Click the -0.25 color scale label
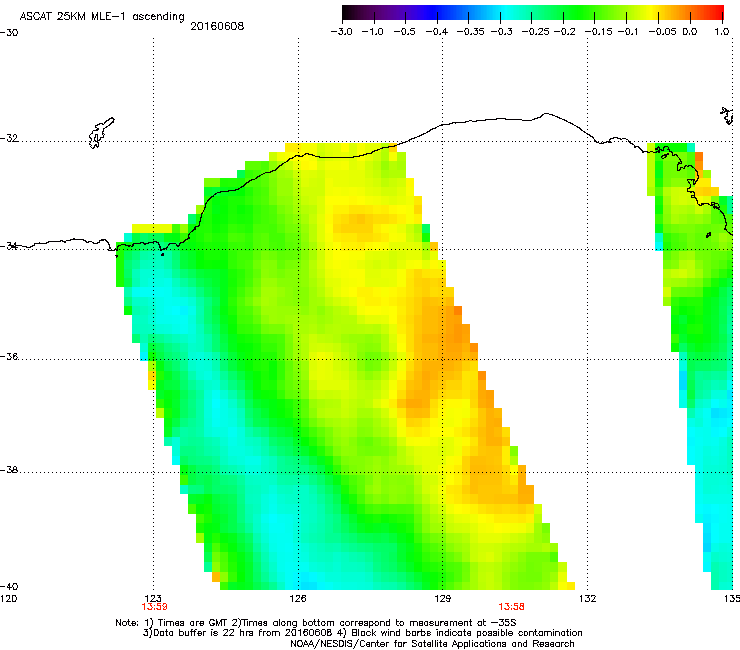 535,32
